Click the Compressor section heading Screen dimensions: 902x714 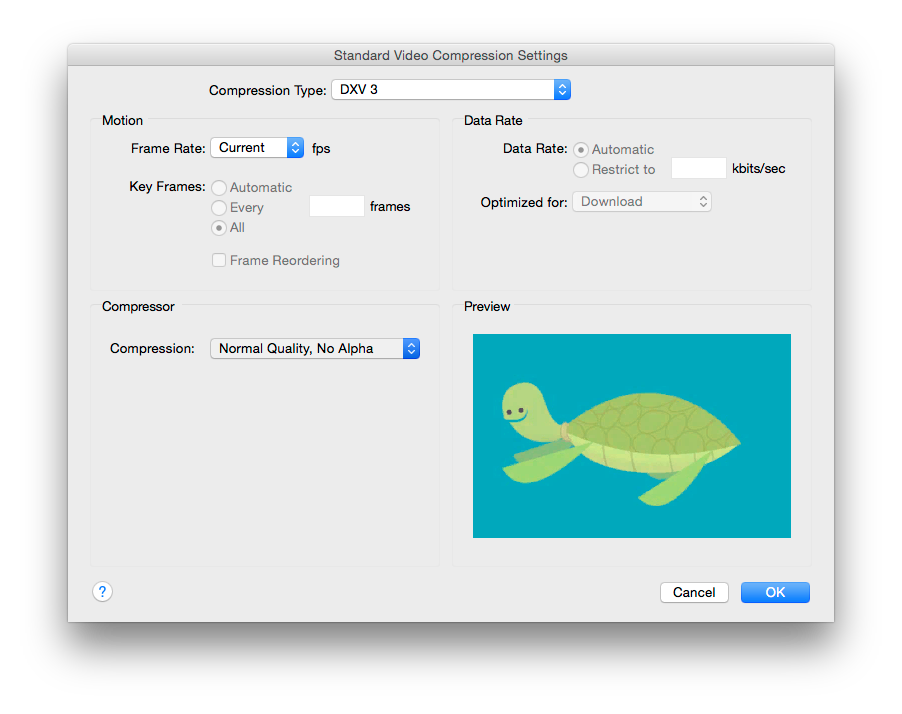(x=138, y=307)
